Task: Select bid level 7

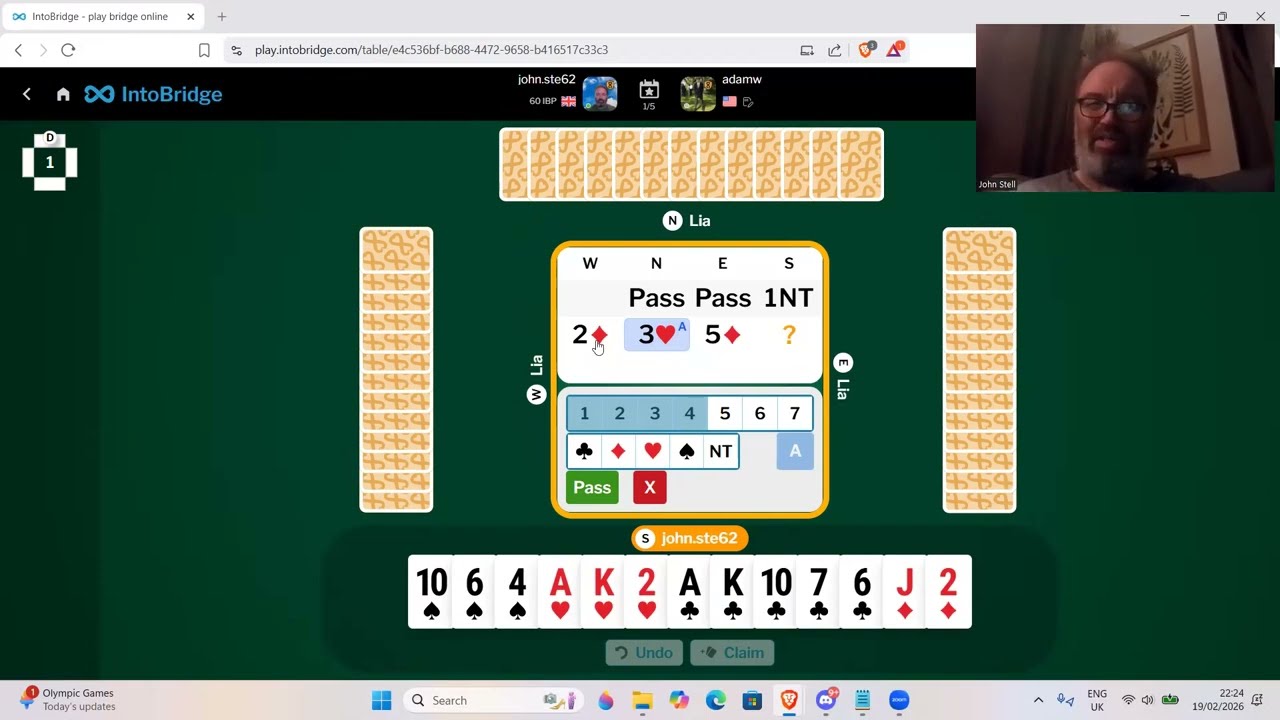Action: tap(795, 413)
